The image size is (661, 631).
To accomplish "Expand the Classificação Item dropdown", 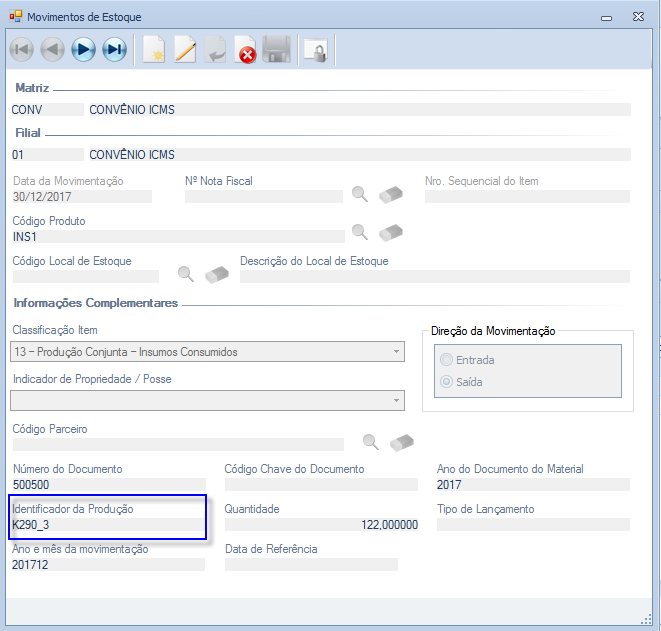I will pyautogui.click(x=397, y=352).
